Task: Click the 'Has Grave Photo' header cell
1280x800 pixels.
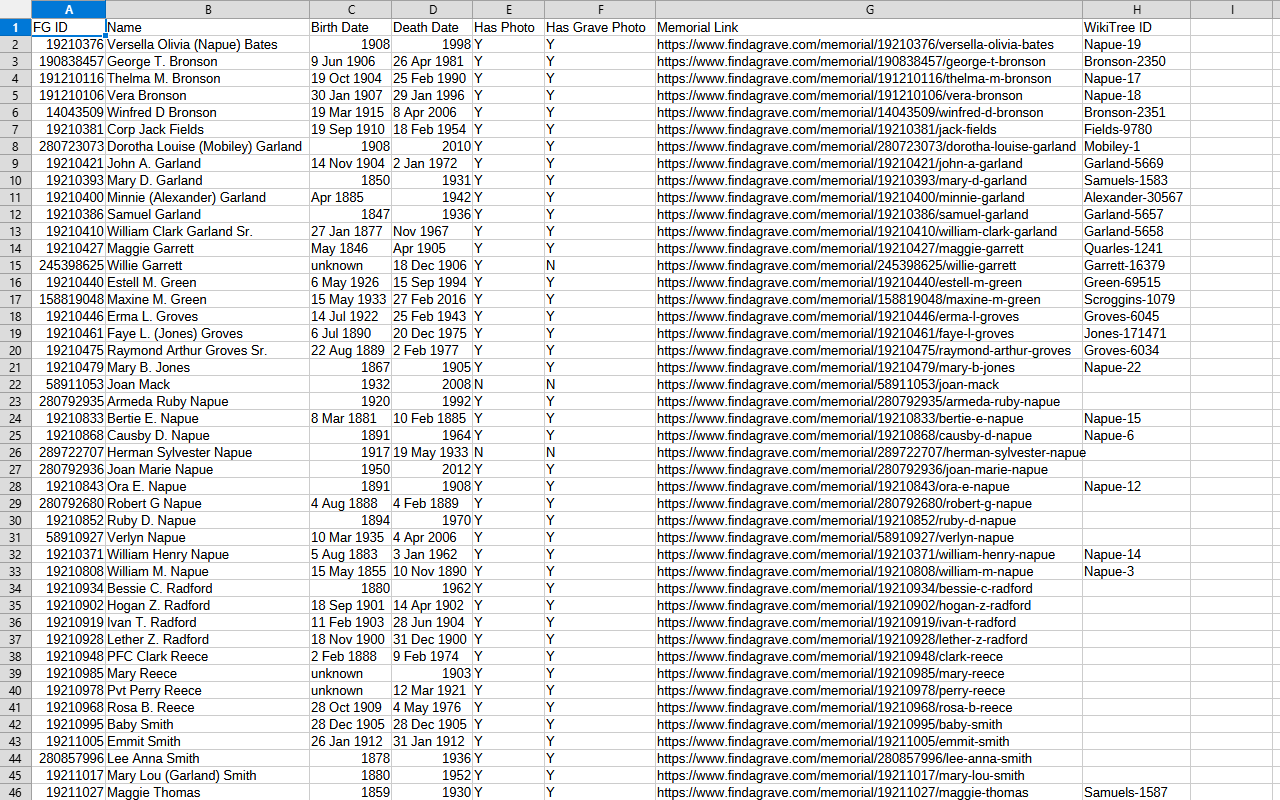Action: [600, 27]
